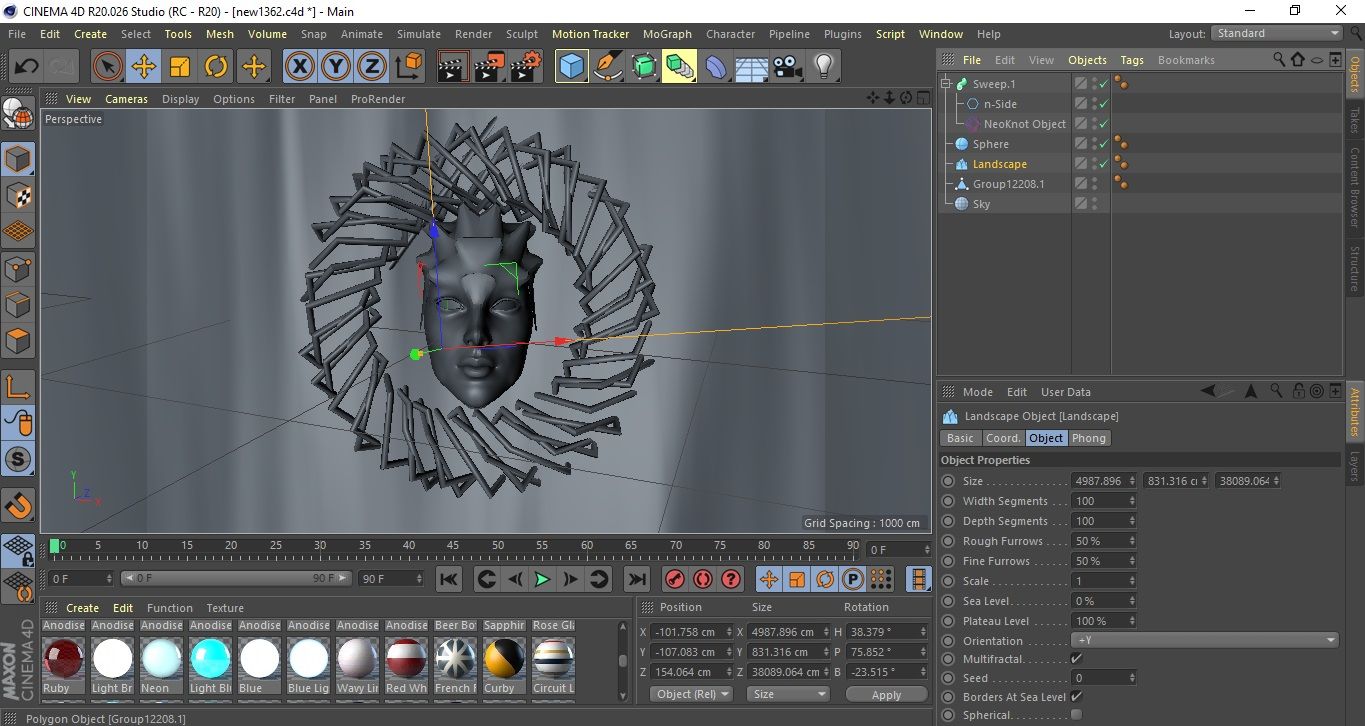The image size is (1365, 726).
Task: Switch to Coord. tab
Action: (x=1003, y=438)
